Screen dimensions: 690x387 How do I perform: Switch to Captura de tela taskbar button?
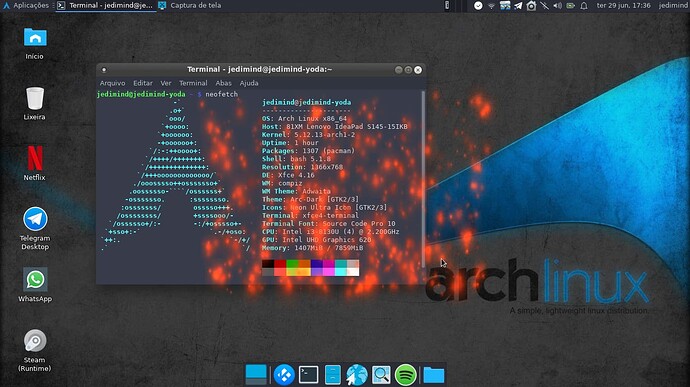[x=190, y=5]
